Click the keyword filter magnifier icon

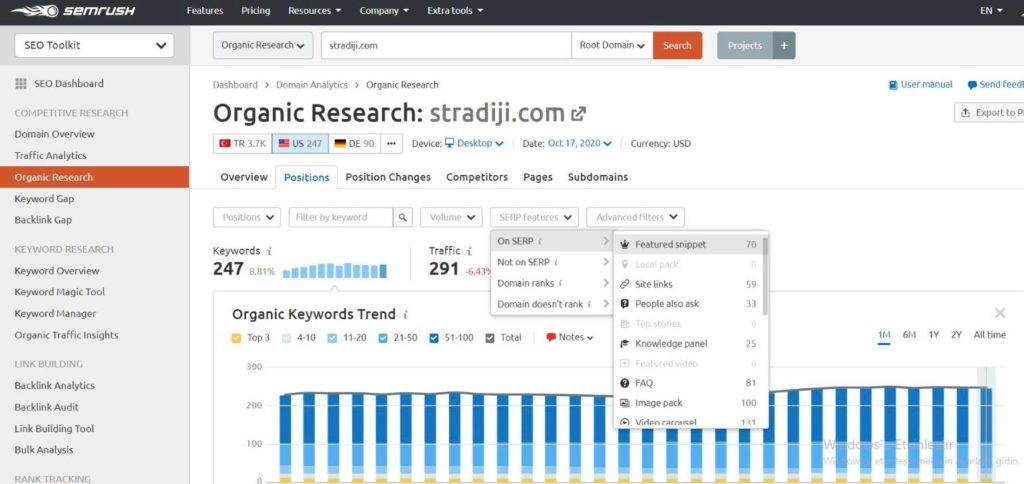403,218
